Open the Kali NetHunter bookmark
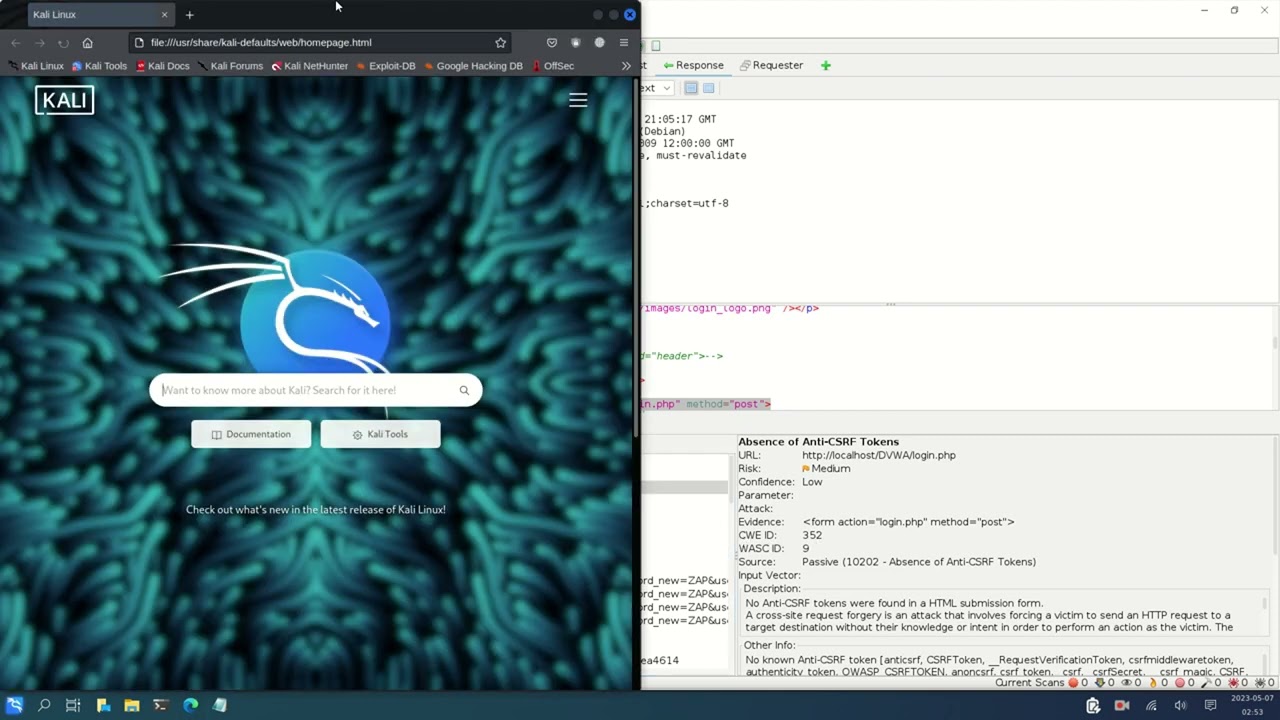This screenshot has width=1280, height=720. (309, 66)
